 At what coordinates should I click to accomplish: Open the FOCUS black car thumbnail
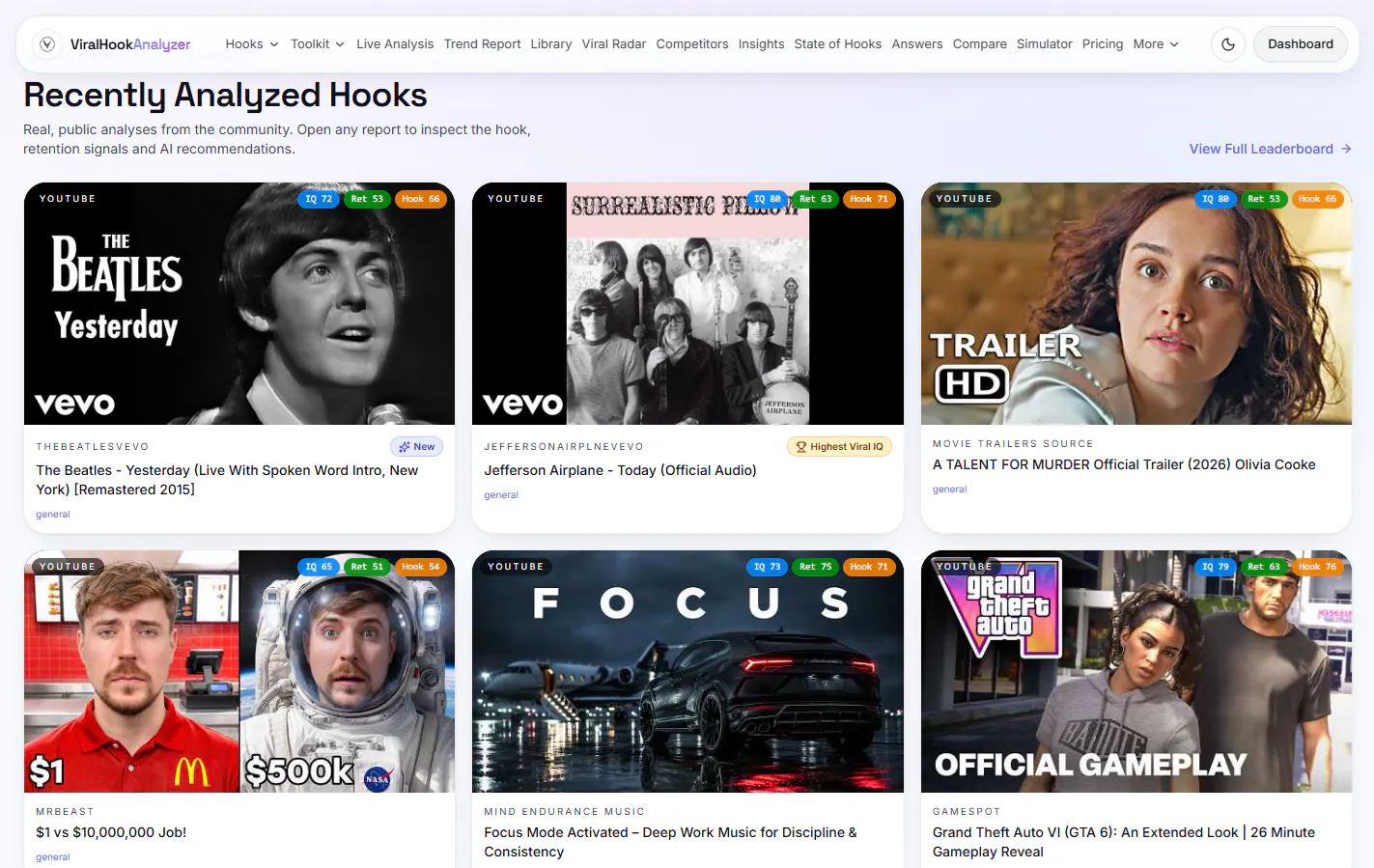(687, 671)
